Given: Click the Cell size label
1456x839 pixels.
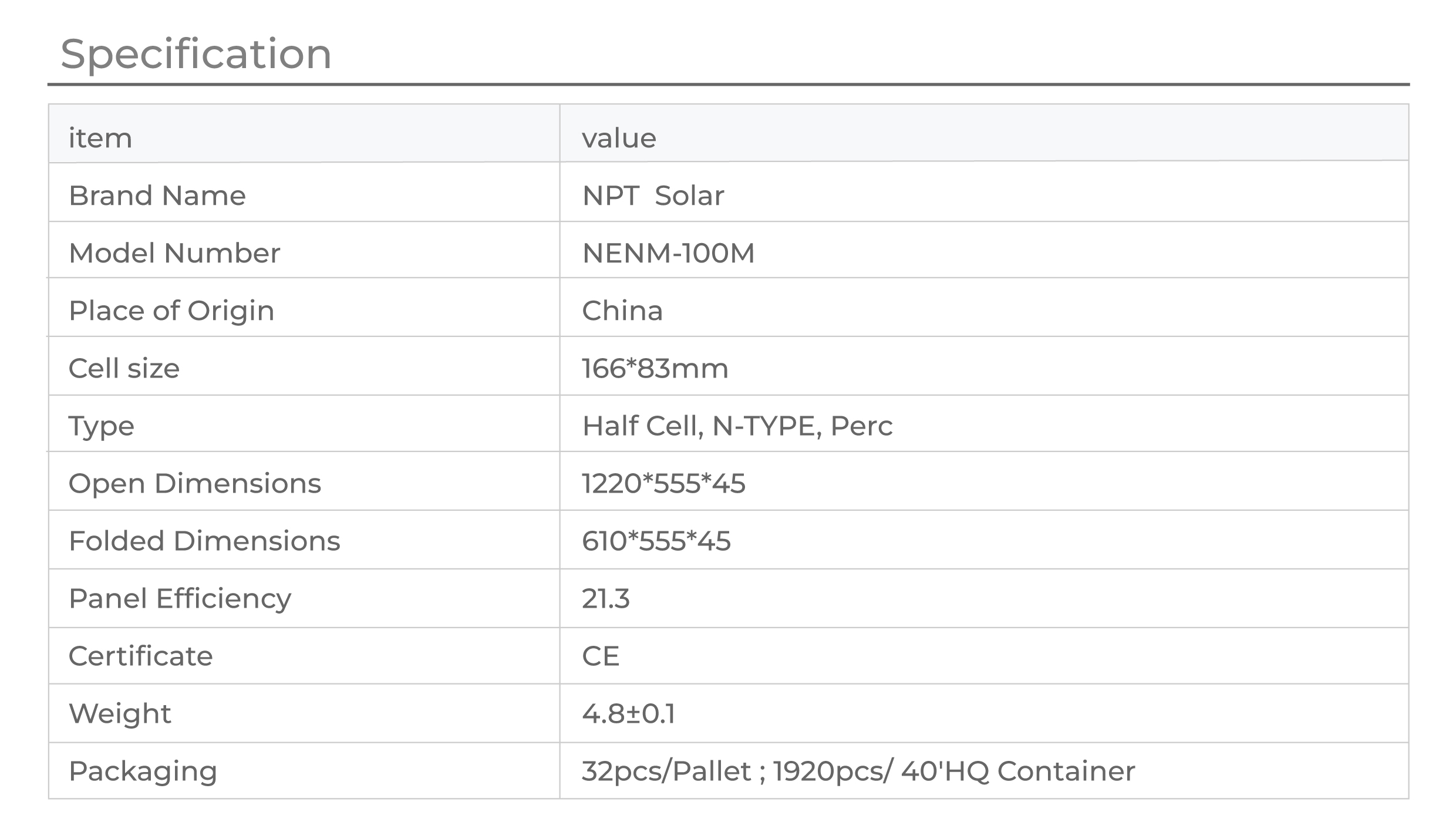Looking at the screenshot, I should click(x=124, y=368).
